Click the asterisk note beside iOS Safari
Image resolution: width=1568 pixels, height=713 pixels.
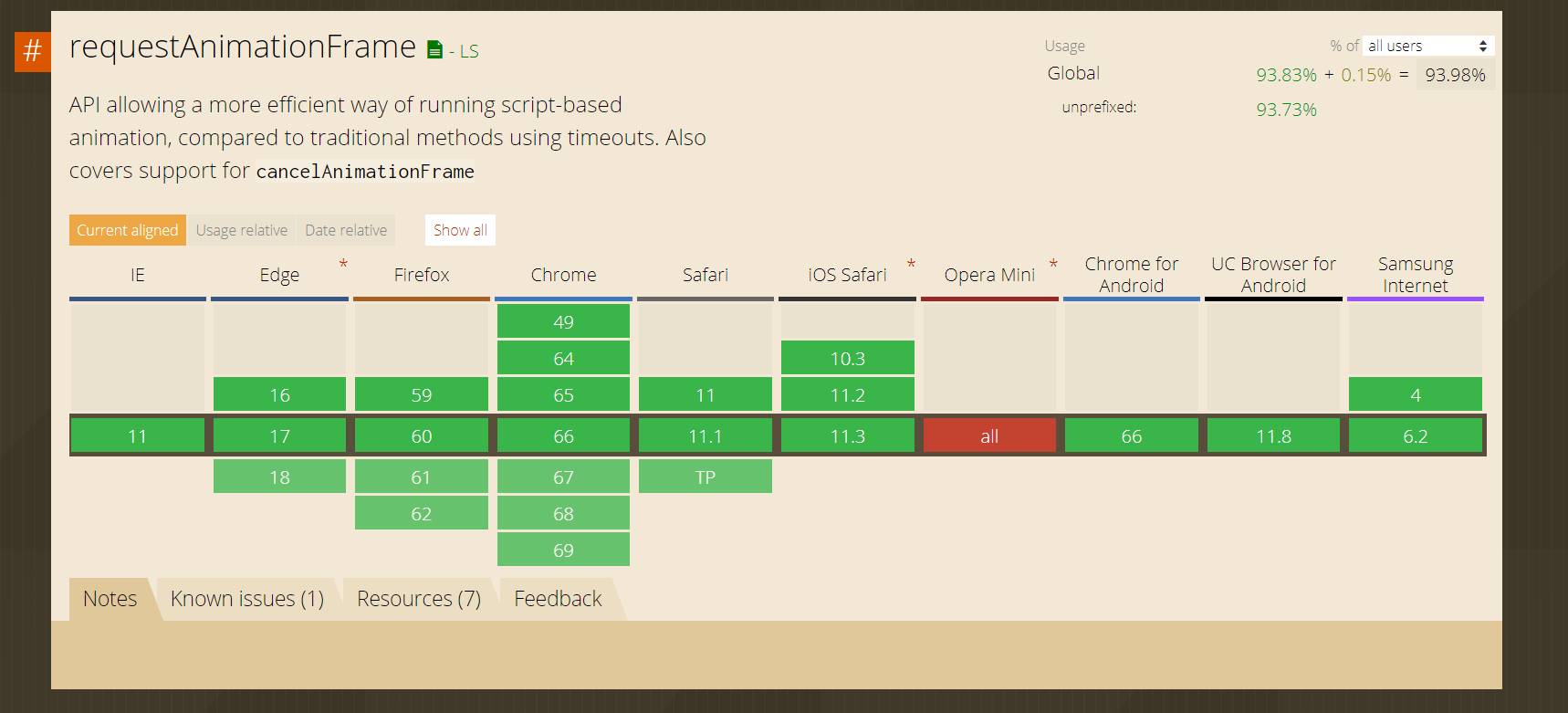[x=911, y=264]
